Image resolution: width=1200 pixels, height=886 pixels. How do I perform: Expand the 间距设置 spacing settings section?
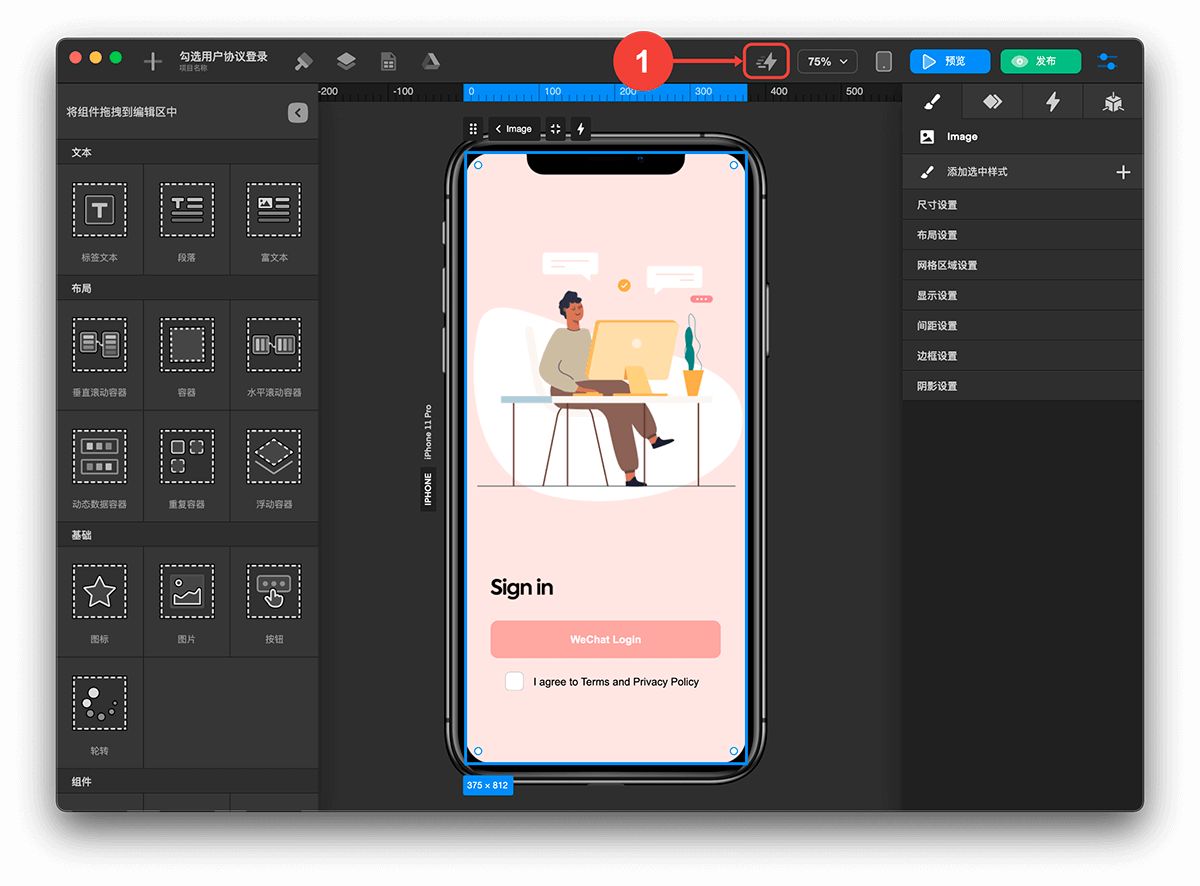click(x=1022, y=325)
